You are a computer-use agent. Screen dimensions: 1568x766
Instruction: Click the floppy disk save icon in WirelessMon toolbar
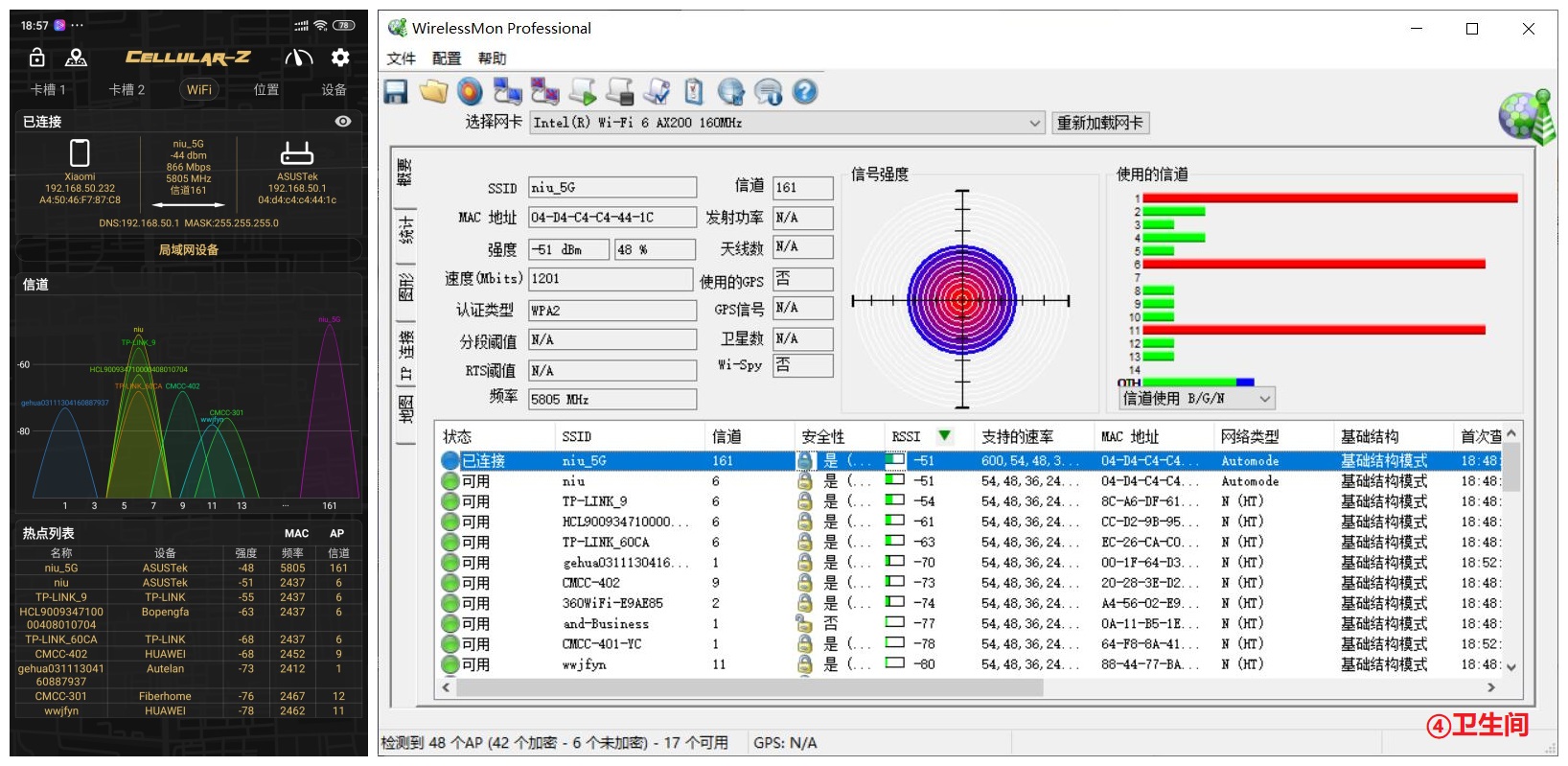pos(396,92)
